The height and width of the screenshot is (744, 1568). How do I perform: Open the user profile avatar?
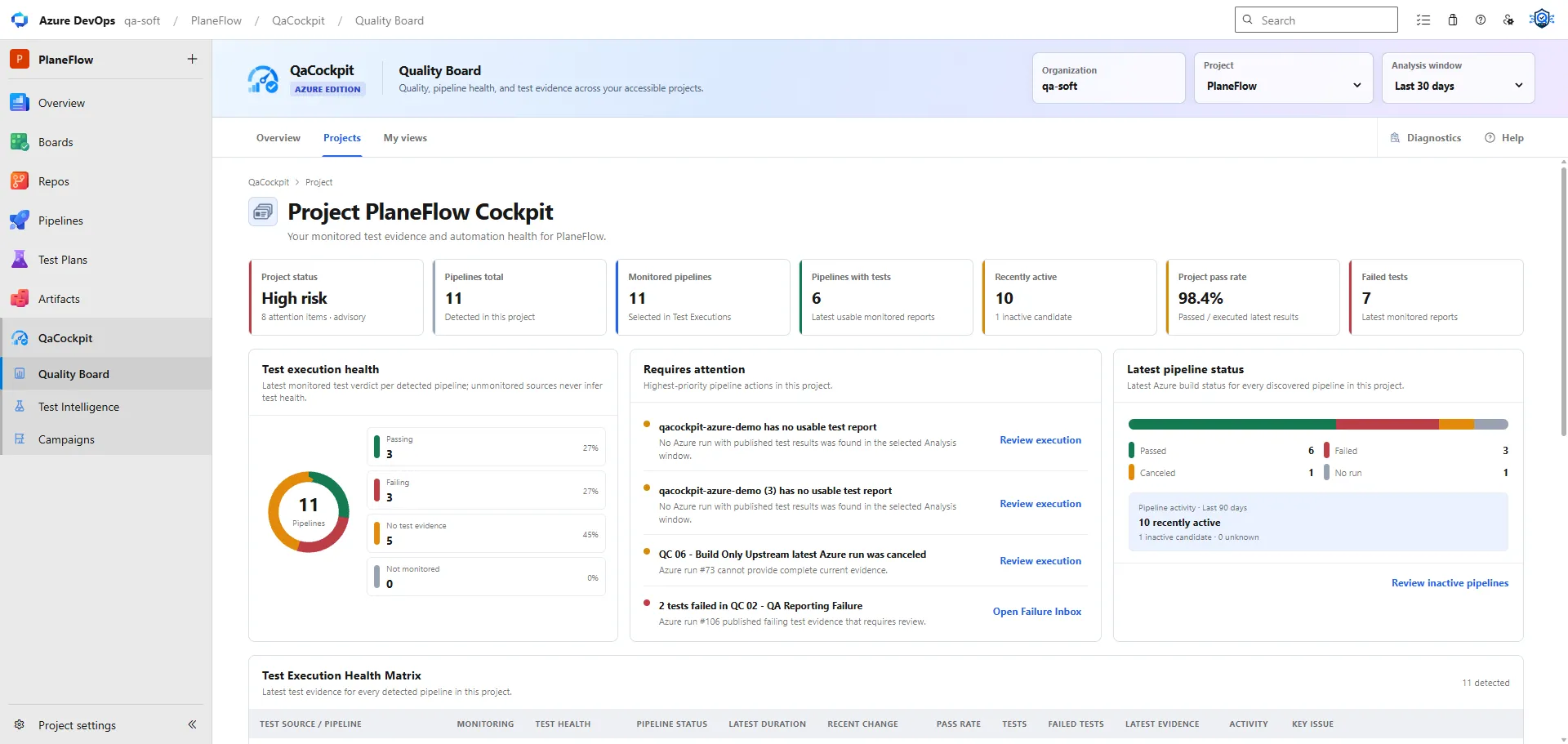pos(1542,19)
